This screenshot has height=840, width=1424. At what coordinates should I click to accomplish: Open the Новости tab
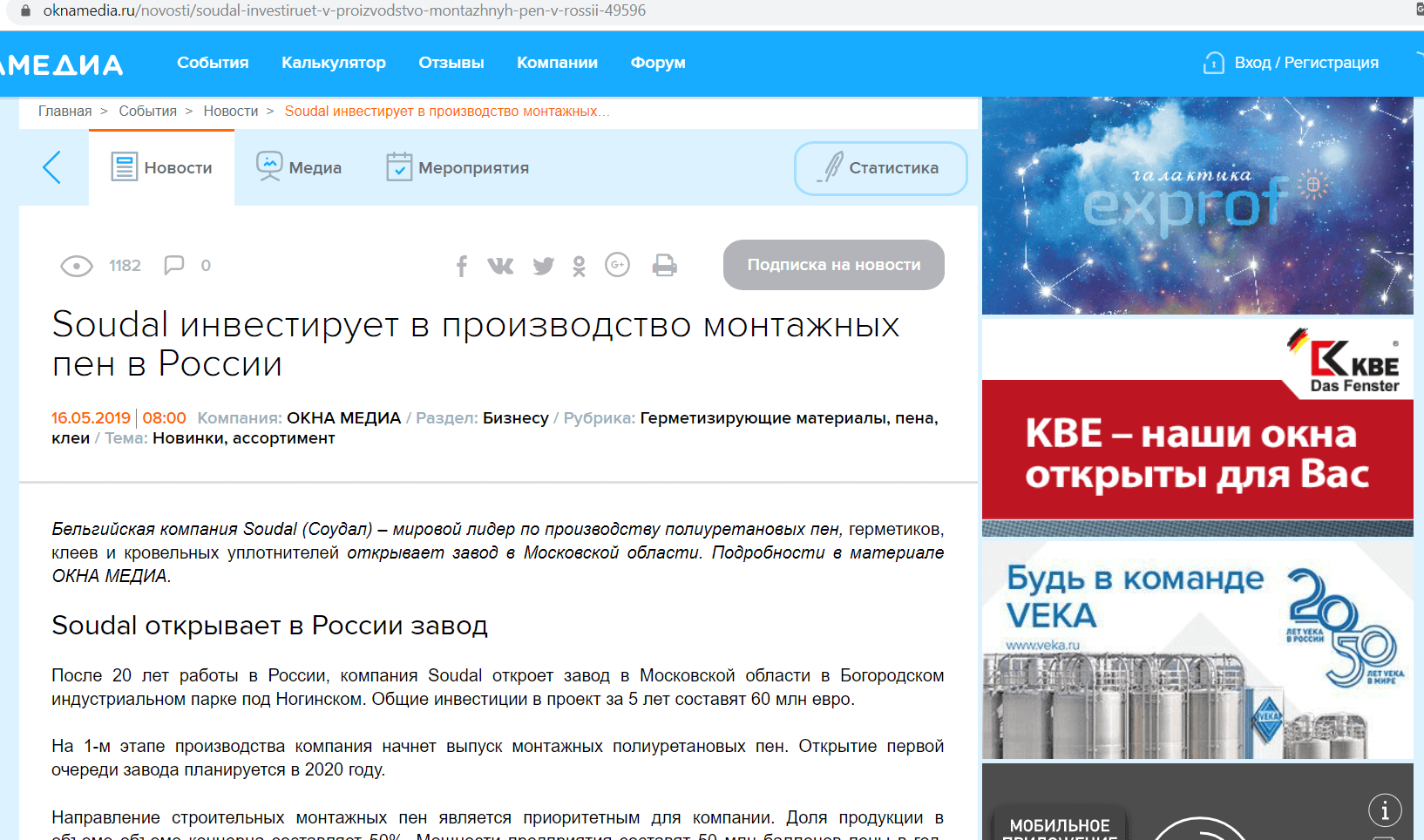coord(162,167)
